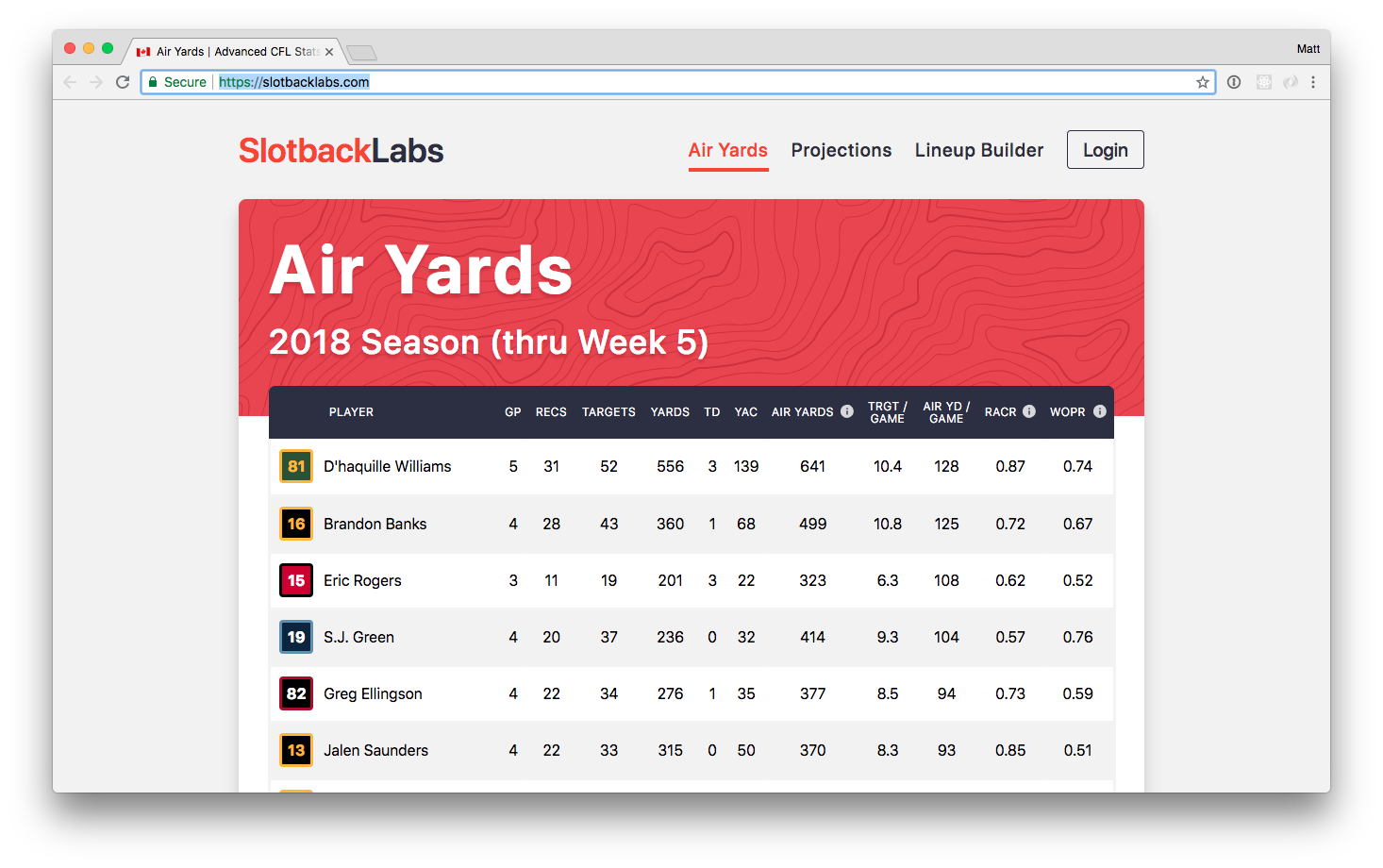
Task: Click the 2018 Season subtitle text
Action: coord(489,342)
